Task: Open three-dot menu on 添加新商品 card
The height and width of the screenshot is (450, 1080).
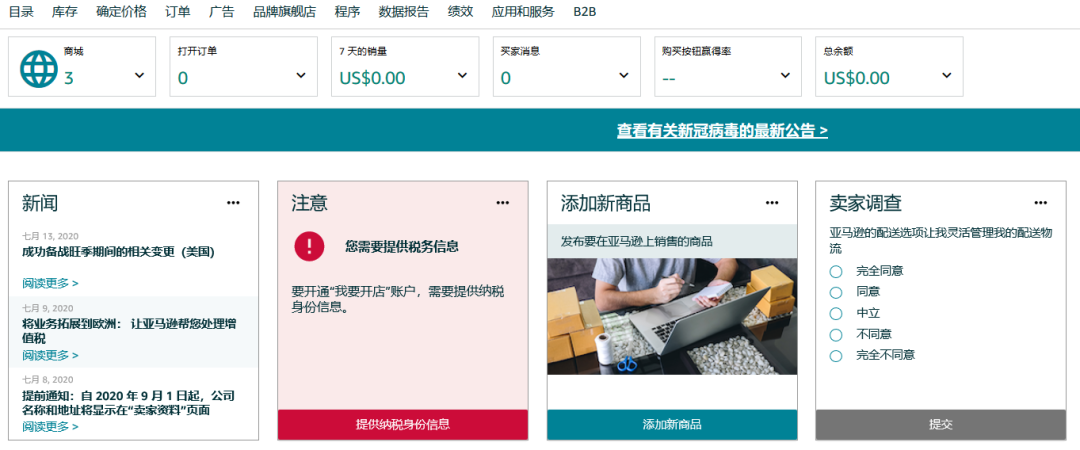Action: point(772,203)
